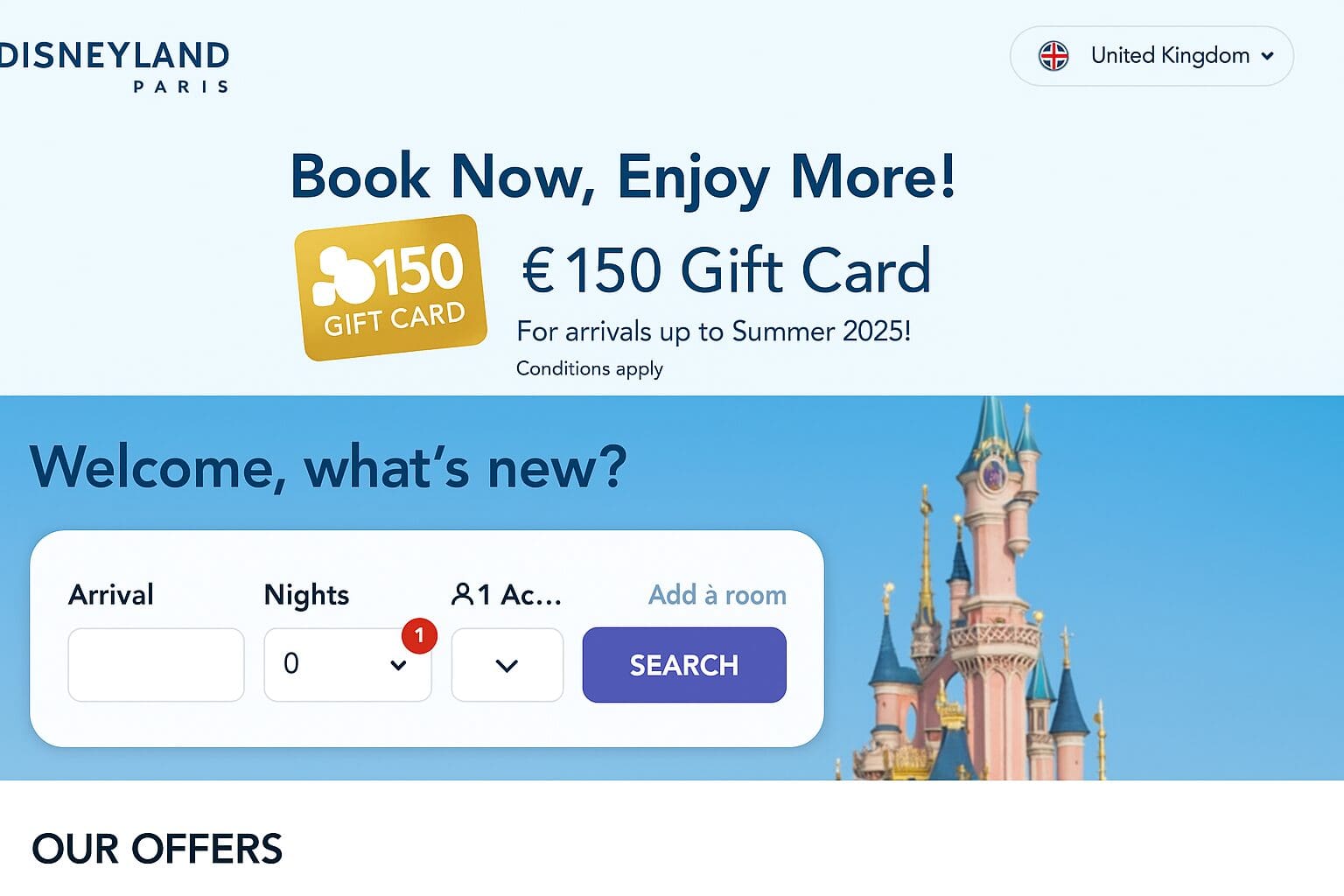This screenshot has width=1344, height=896.
Task: Focus the Arrival date input field
Action: (156, 665)
